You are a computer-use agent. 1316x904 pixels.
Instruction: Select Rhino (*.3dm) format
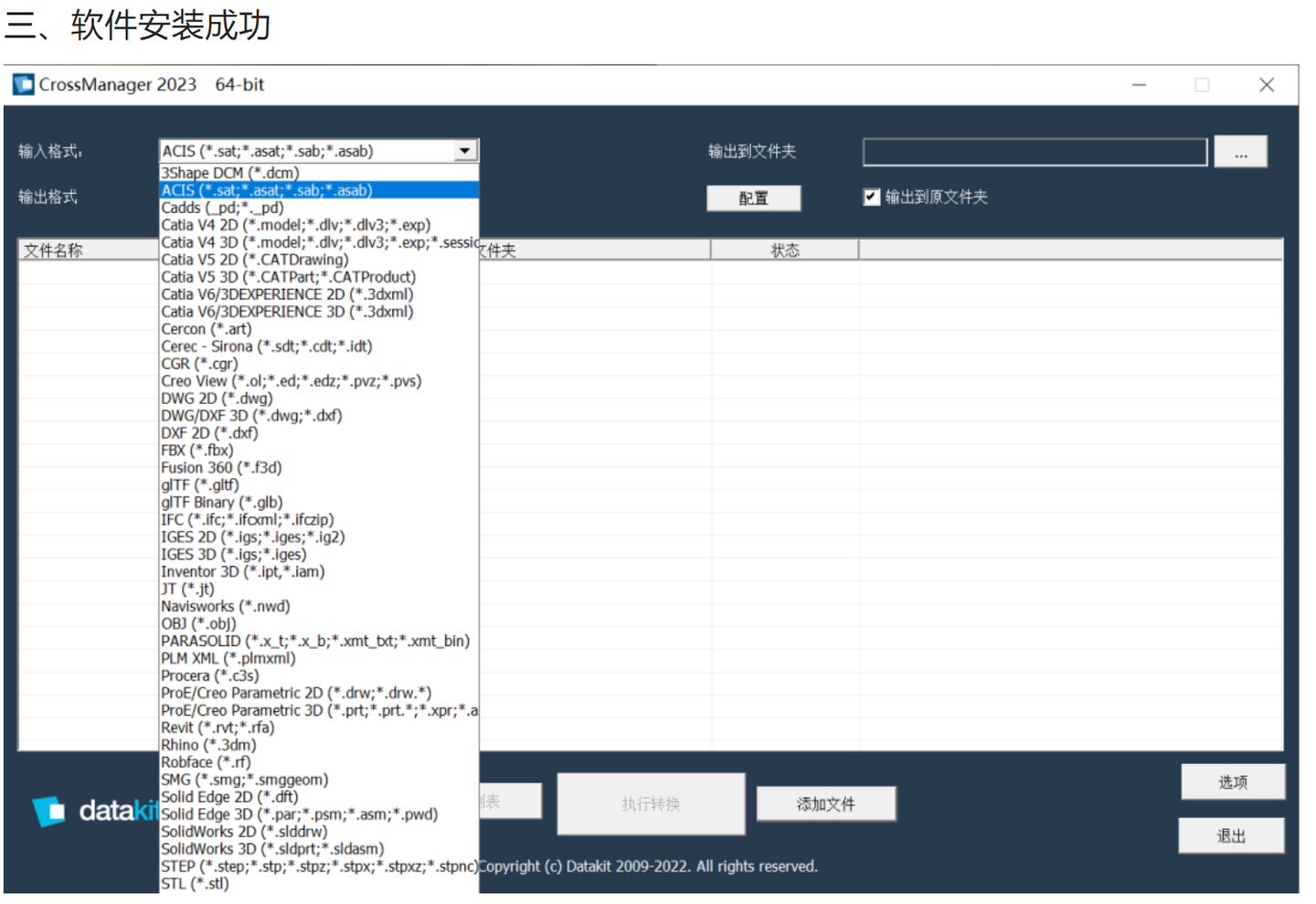click(207, 744)
